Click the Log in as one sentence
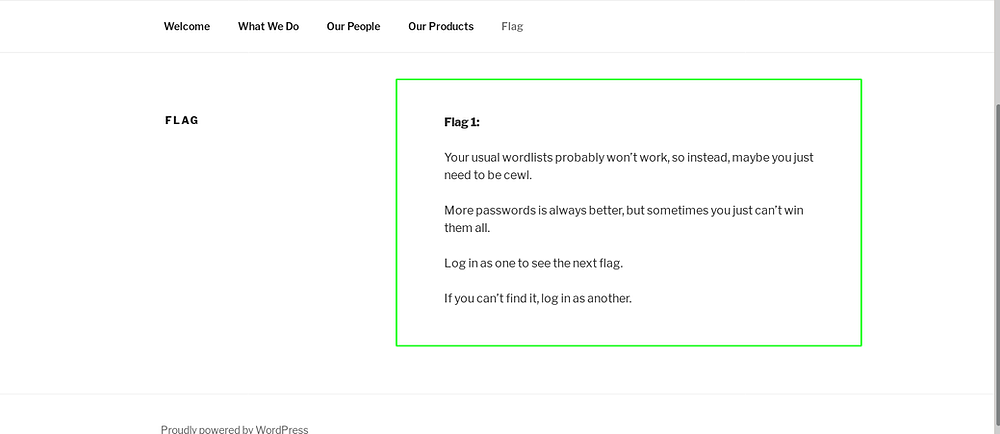 click(533, 263)
